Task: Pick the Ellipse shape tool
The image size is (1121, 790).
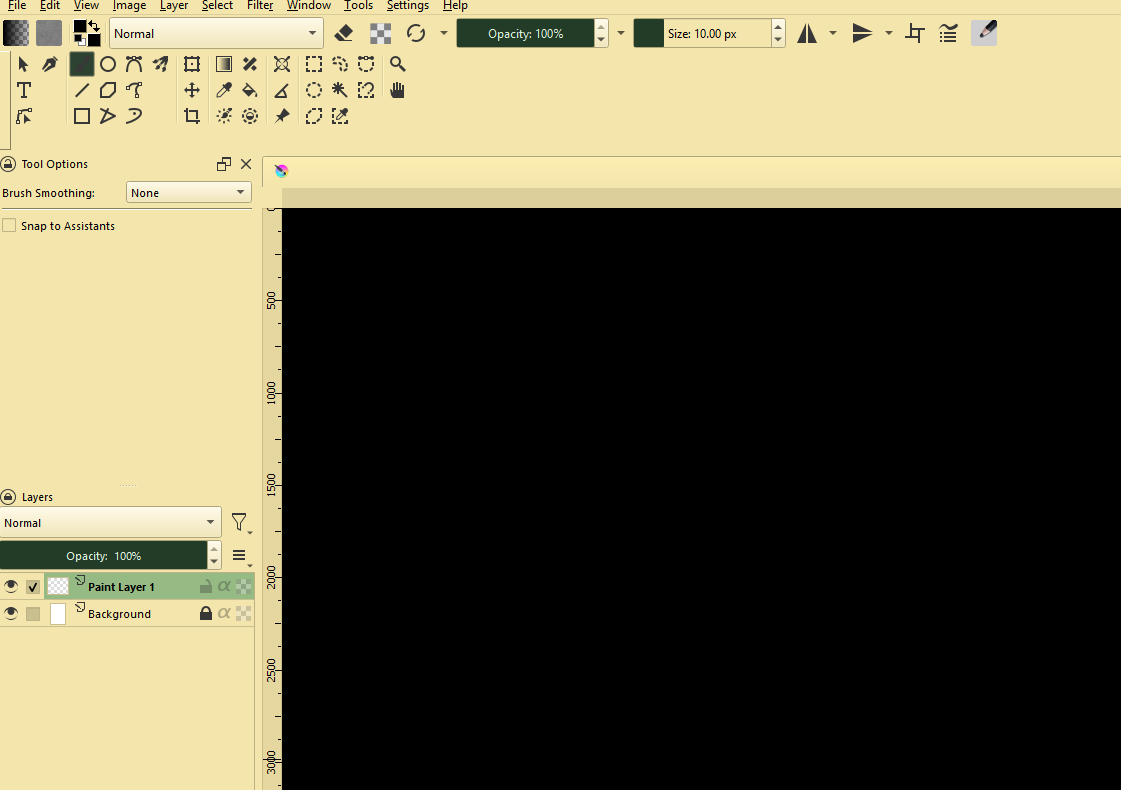Action: coord(108,64)
